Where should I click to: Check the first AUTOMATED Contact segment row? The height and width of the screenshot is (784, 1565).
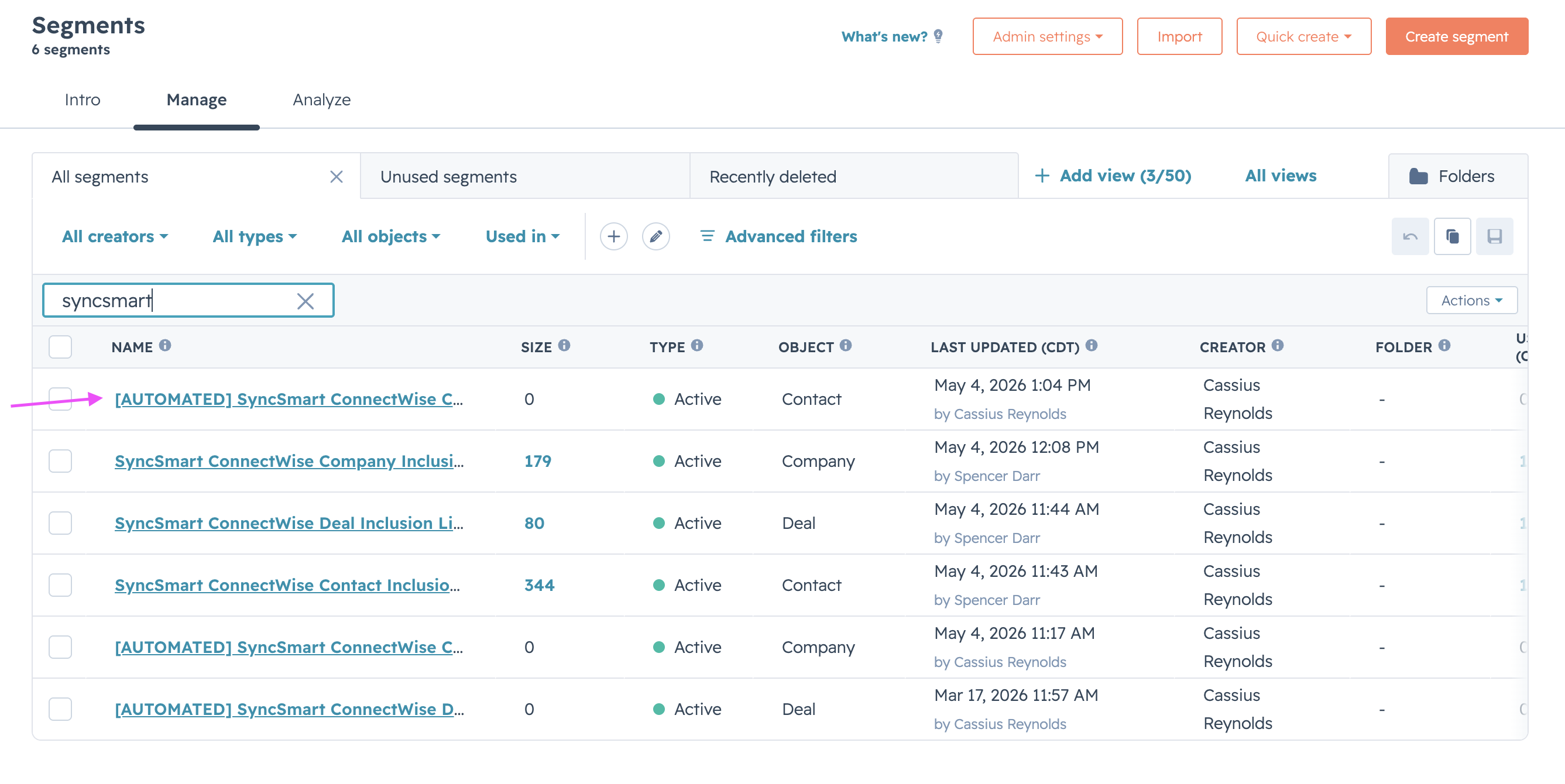point(60,399)
